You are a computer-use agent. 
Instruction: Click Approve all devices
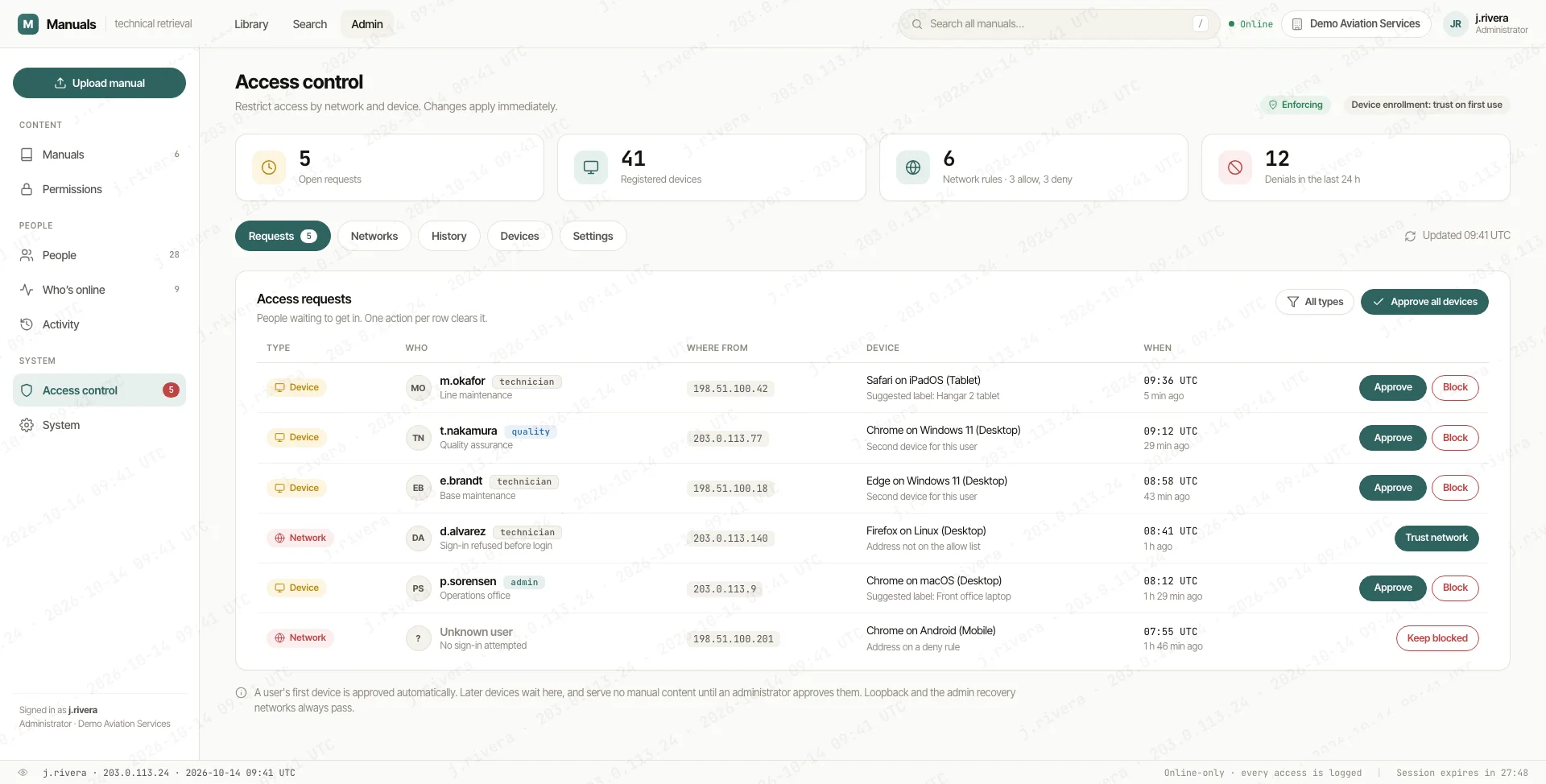(1424, 302)
